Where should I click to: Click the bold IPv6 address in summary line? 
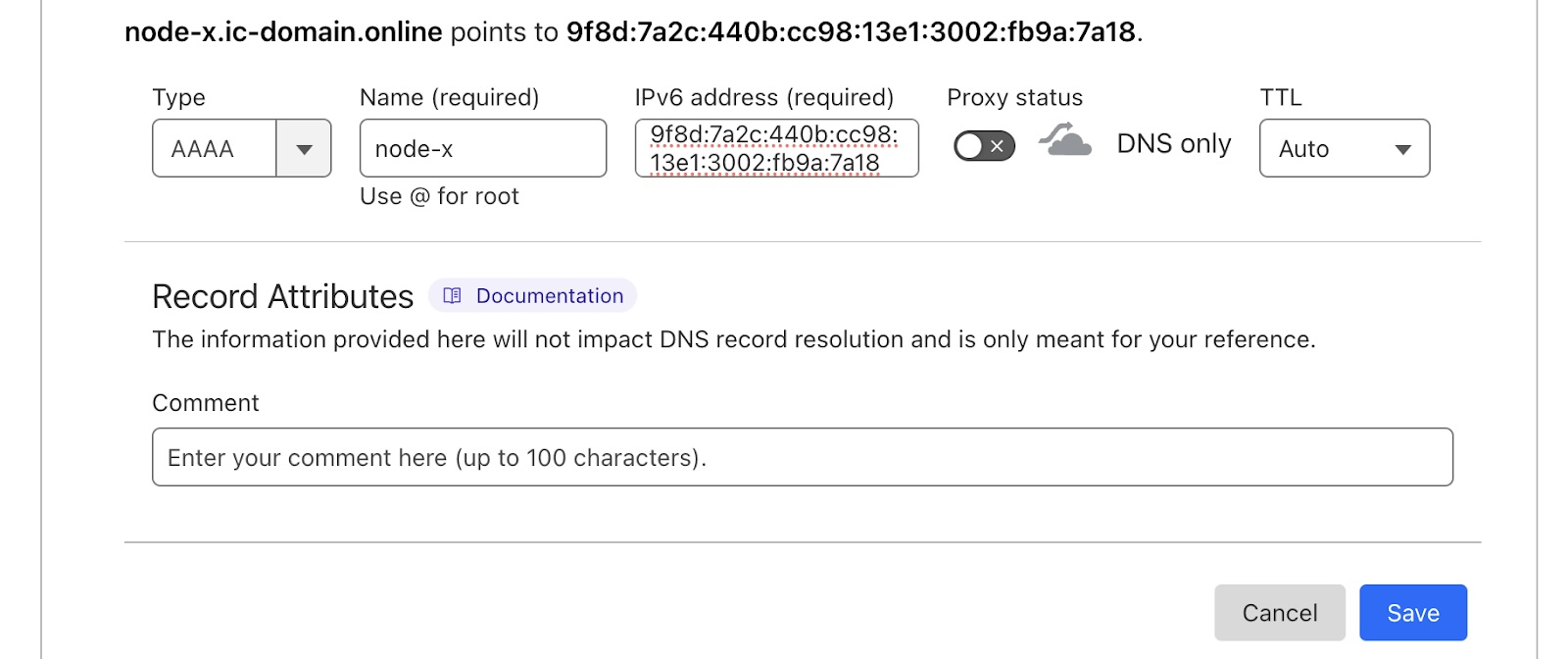coord(851,32)
